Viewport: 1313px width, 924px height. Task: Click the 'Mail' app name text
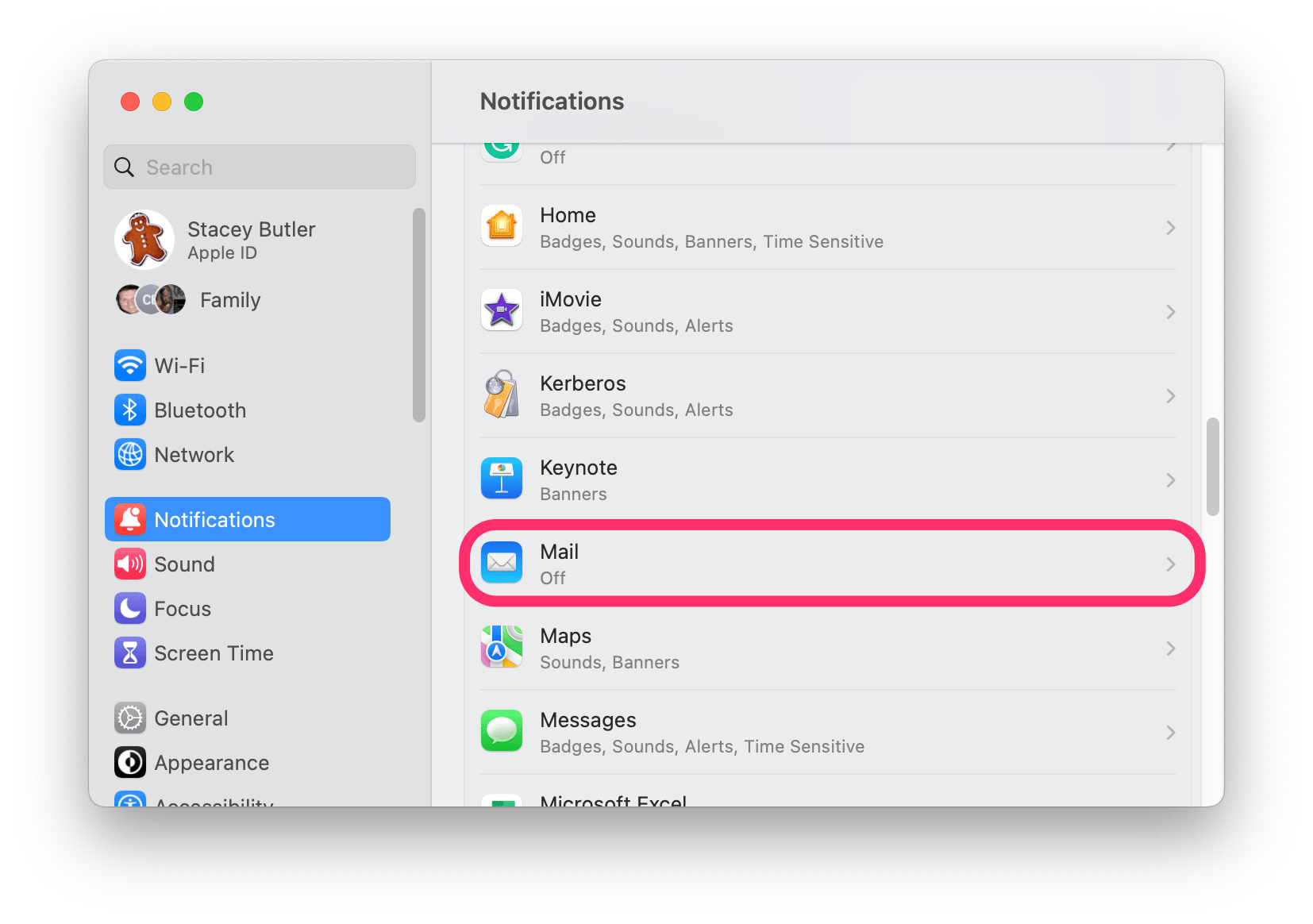point(559,551)
